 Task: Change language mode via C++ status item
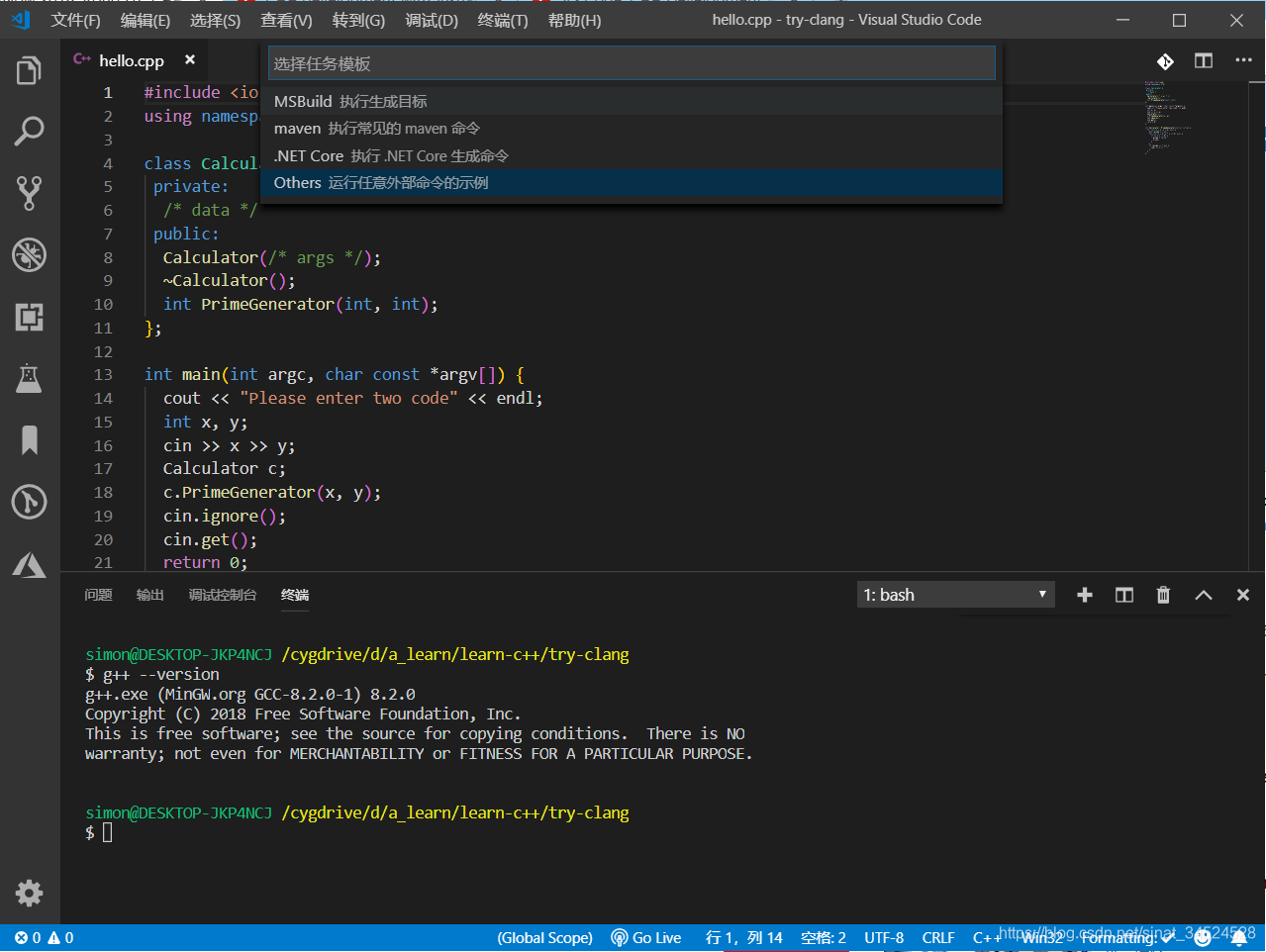pos(986,938)
